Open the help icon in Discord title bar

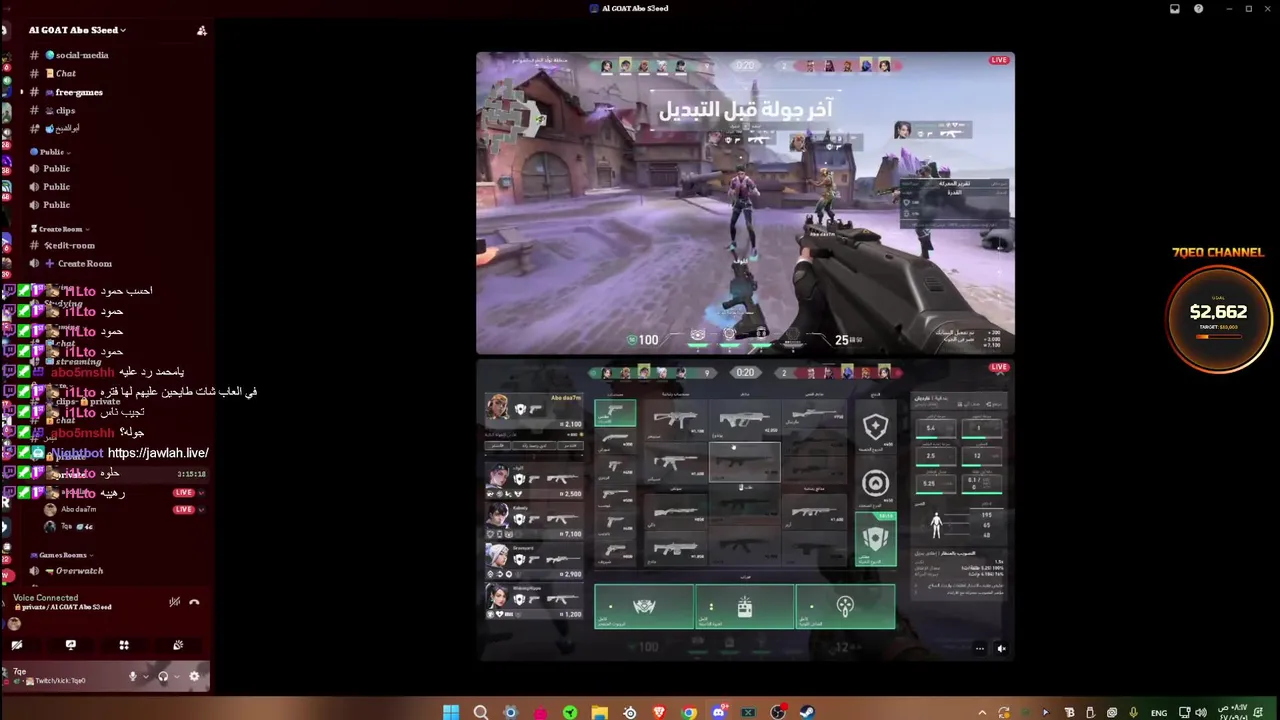coord(1198,9)
